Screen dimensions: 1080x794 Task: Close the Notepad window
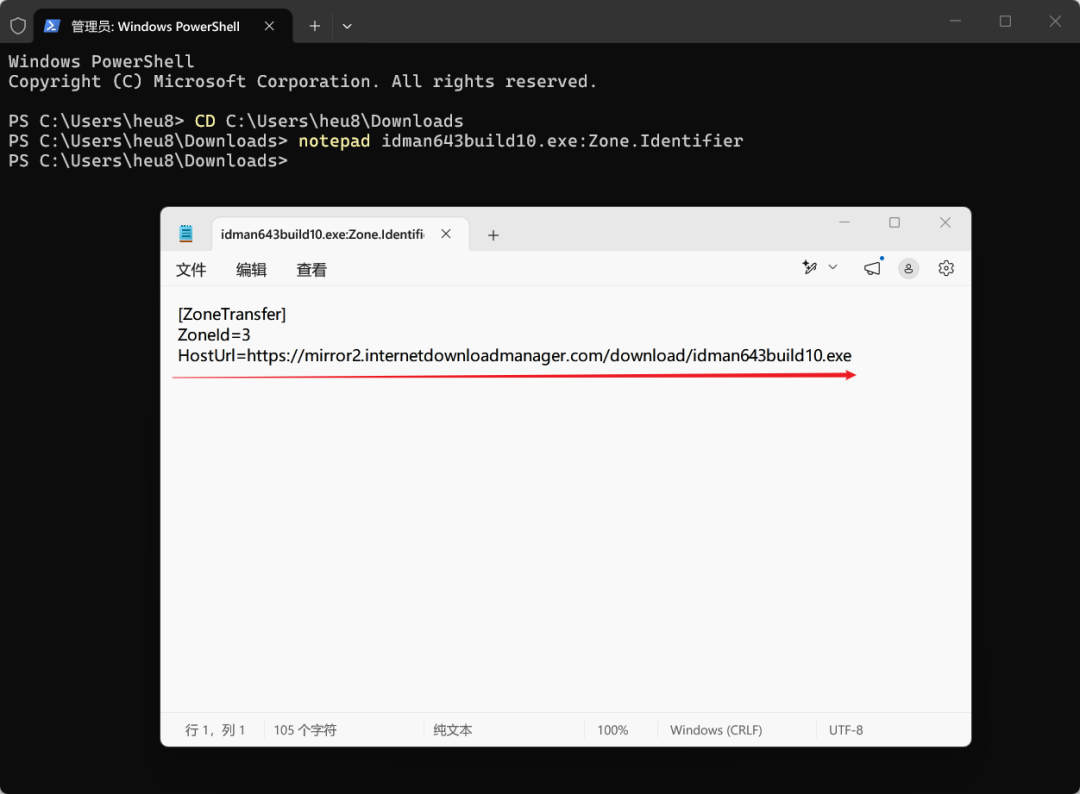[946, 222]
